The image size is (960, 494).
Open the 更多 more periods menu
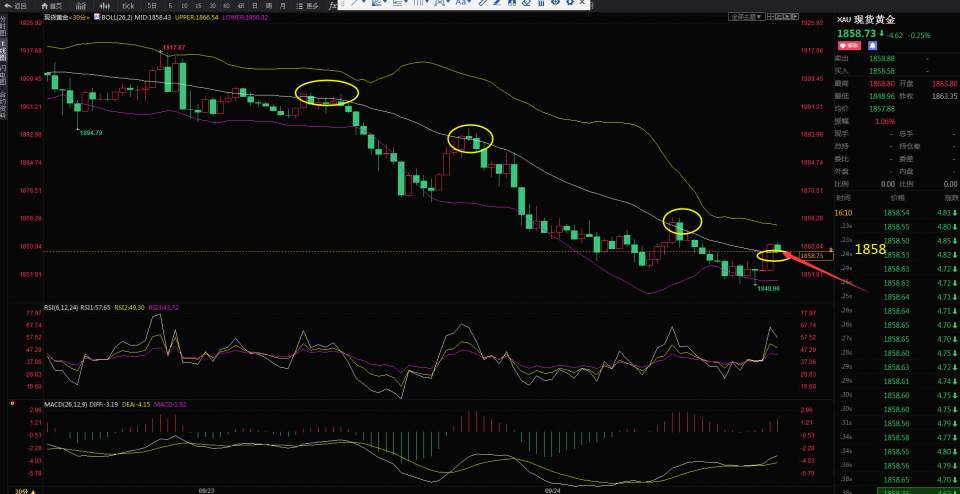tap(307, 6)
